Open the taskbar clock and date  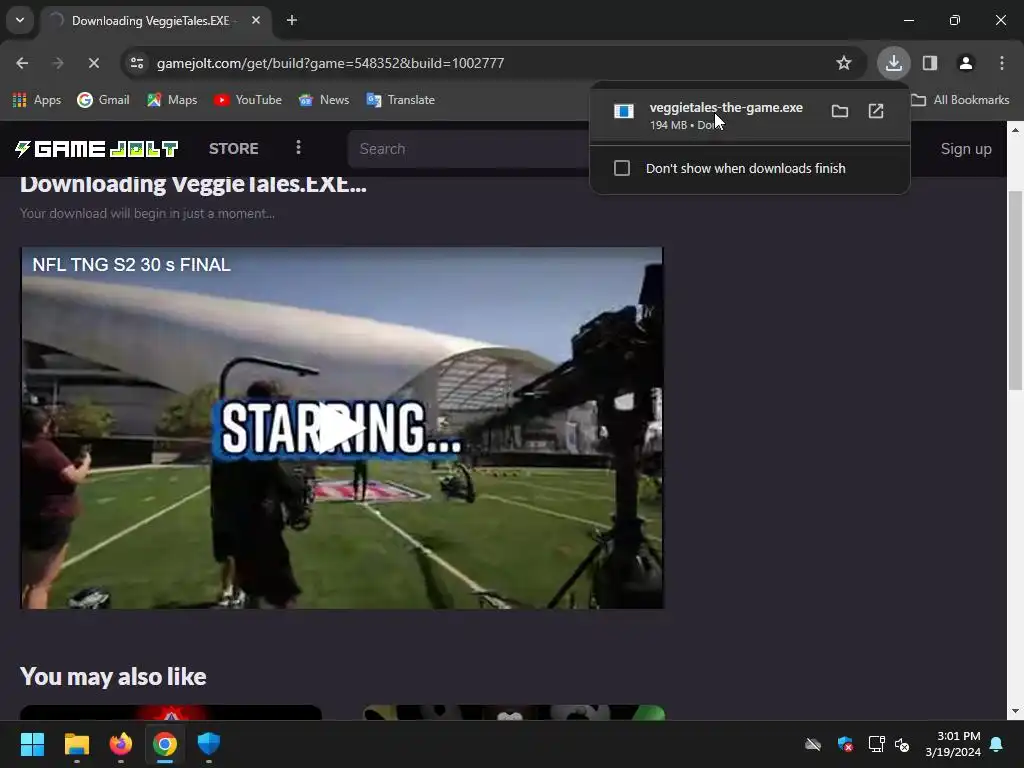point(953,744)
